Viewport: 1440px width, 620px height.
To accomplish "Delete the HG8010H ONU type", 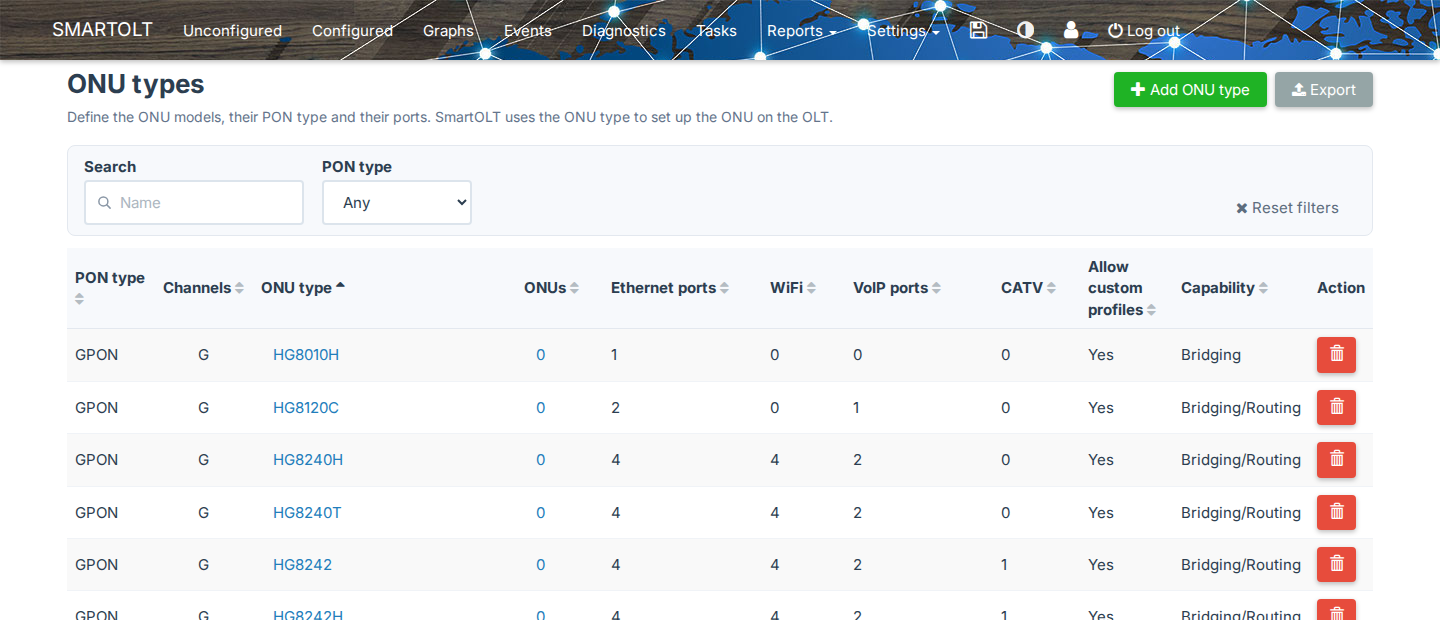I will pyautogui.click(x=1336, y=355).
